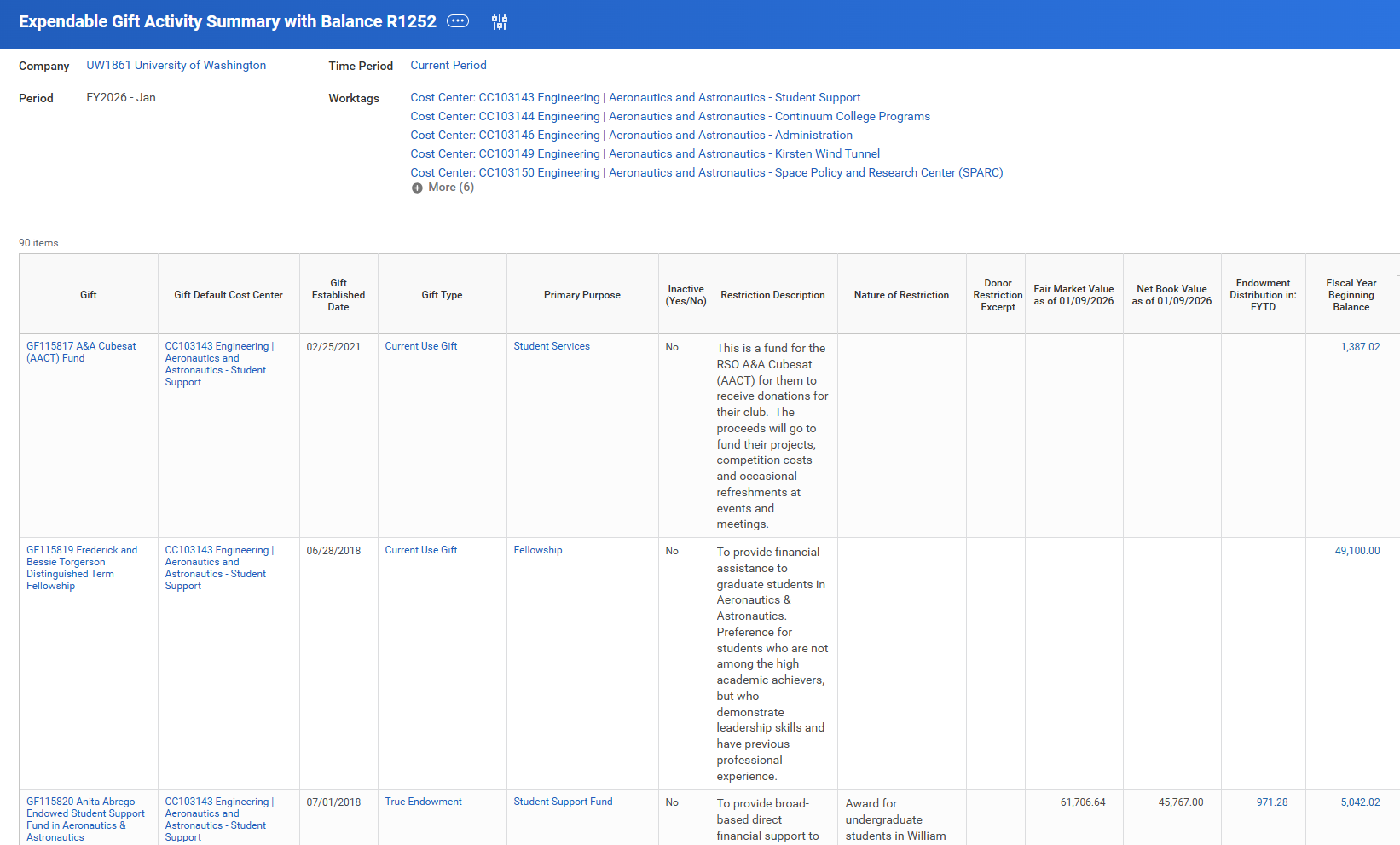Image resolution: width=1400 pixels, height=845 pixels.
Task: Select the Time Period field label
Action: coord(361,67)
